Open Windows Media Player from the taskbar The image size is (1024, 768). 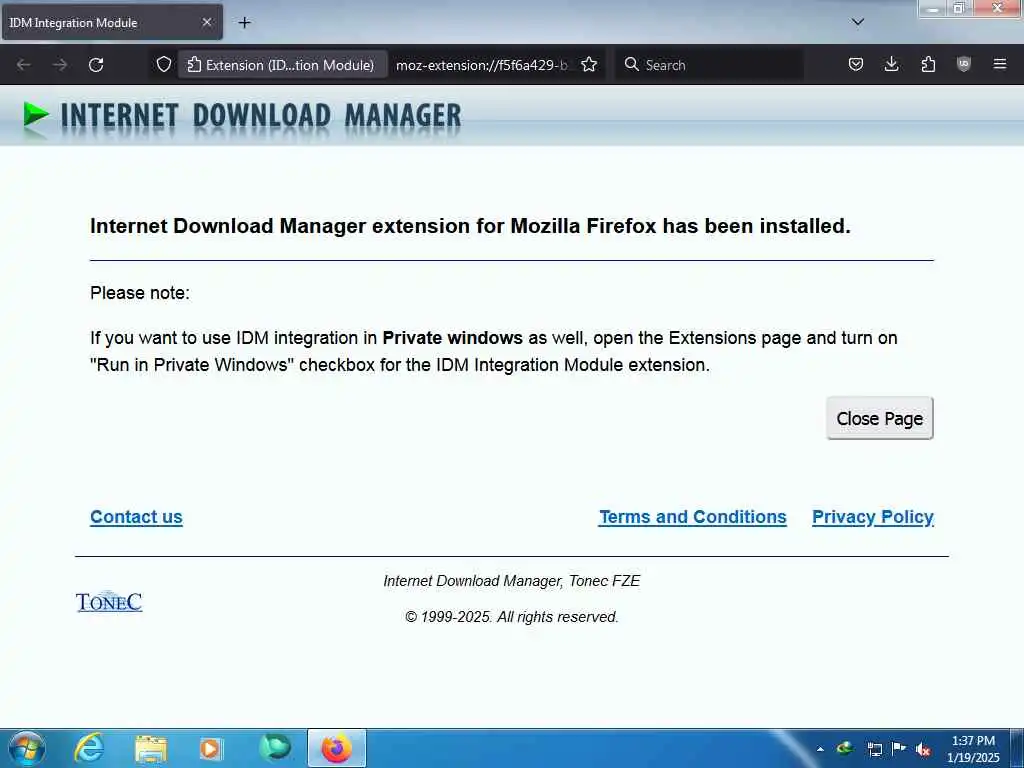[211, 749]
